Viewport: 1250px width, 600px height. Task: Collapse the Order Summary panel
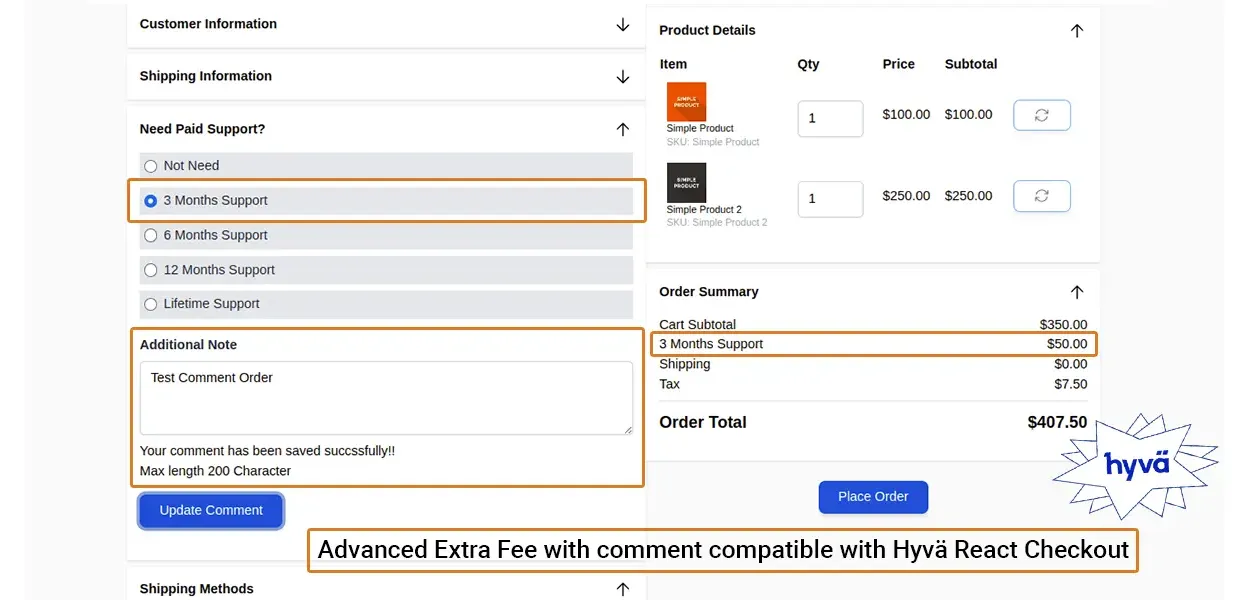tap(1076, 292)
